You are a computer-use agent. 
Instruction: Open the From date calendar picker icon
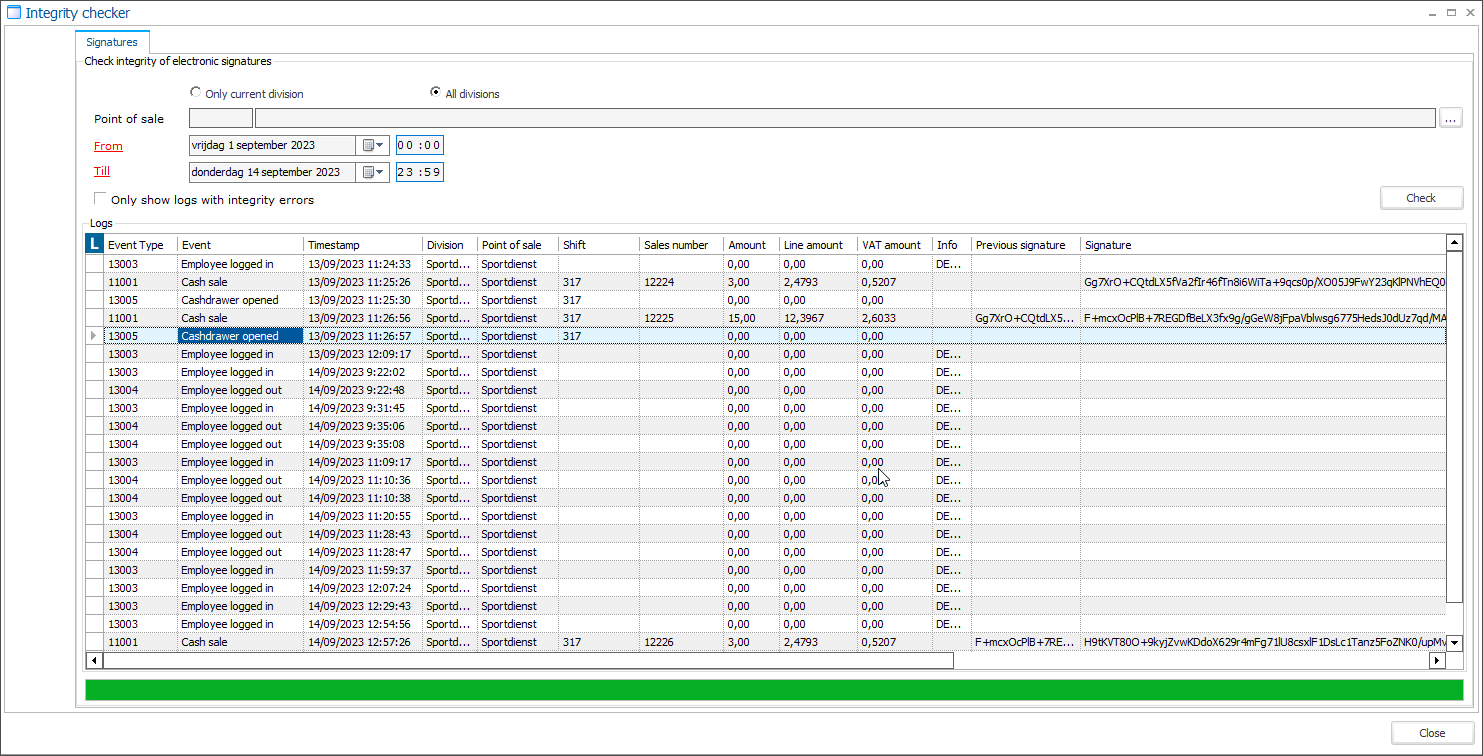tap(368, 145)
